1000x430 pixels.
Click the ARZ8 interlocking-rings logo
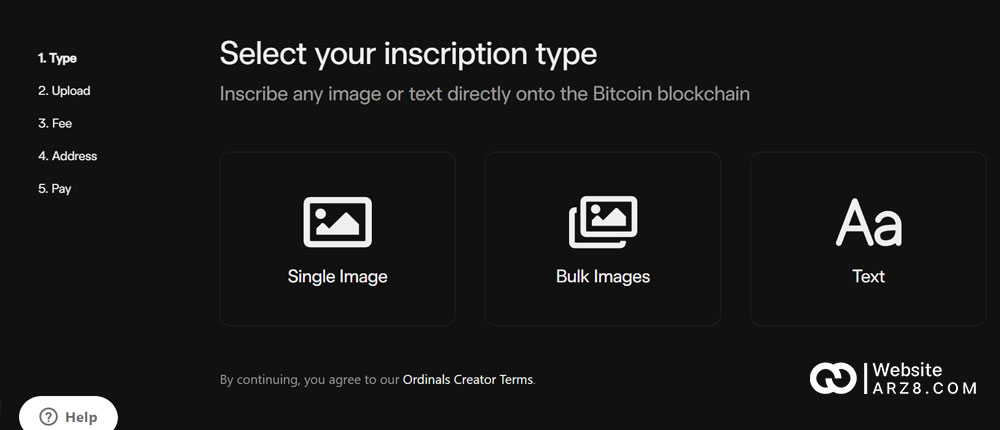click(833, 378)
